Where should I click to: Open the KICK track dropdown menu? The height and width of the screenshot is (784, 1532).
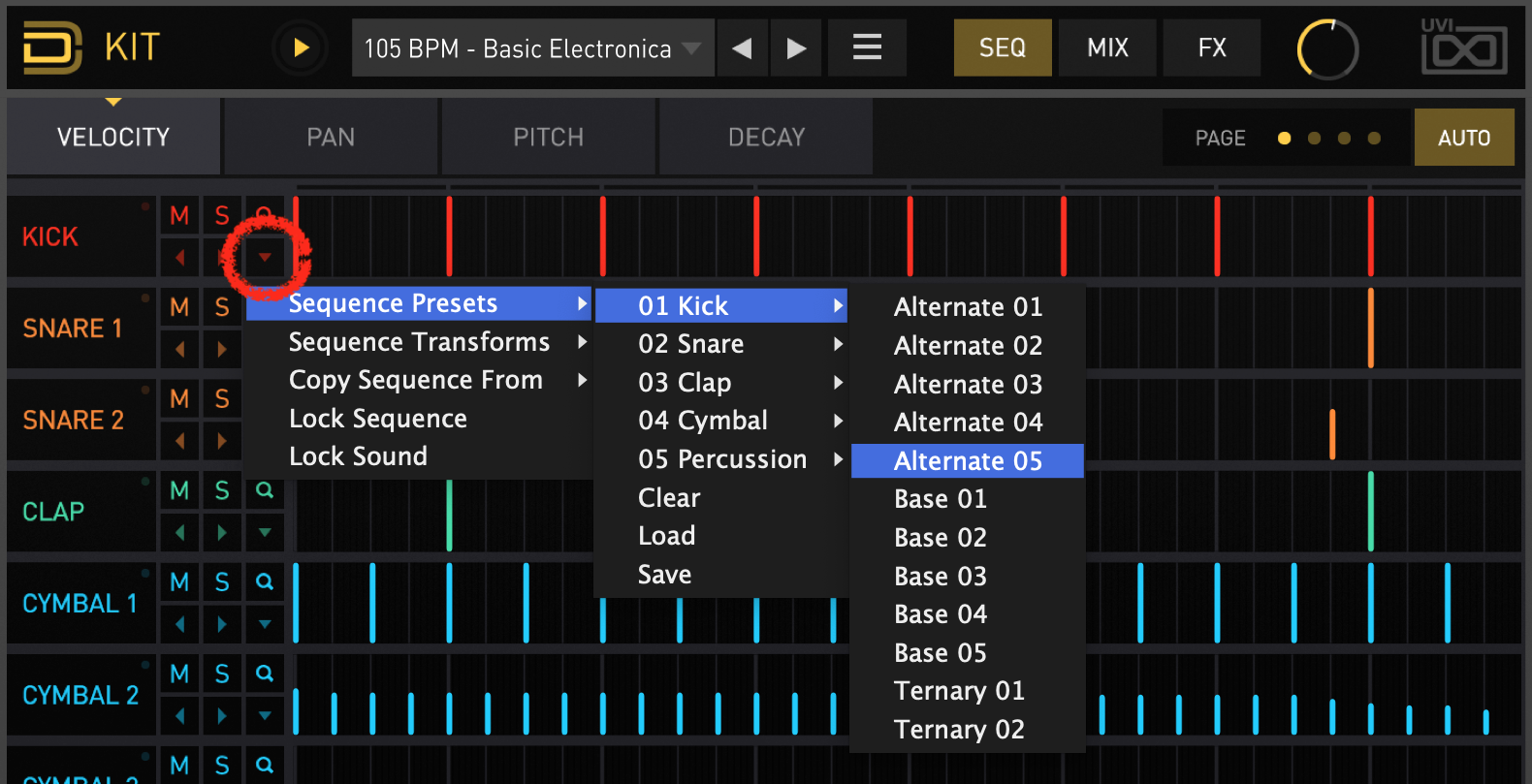click(x=265, y=257)
